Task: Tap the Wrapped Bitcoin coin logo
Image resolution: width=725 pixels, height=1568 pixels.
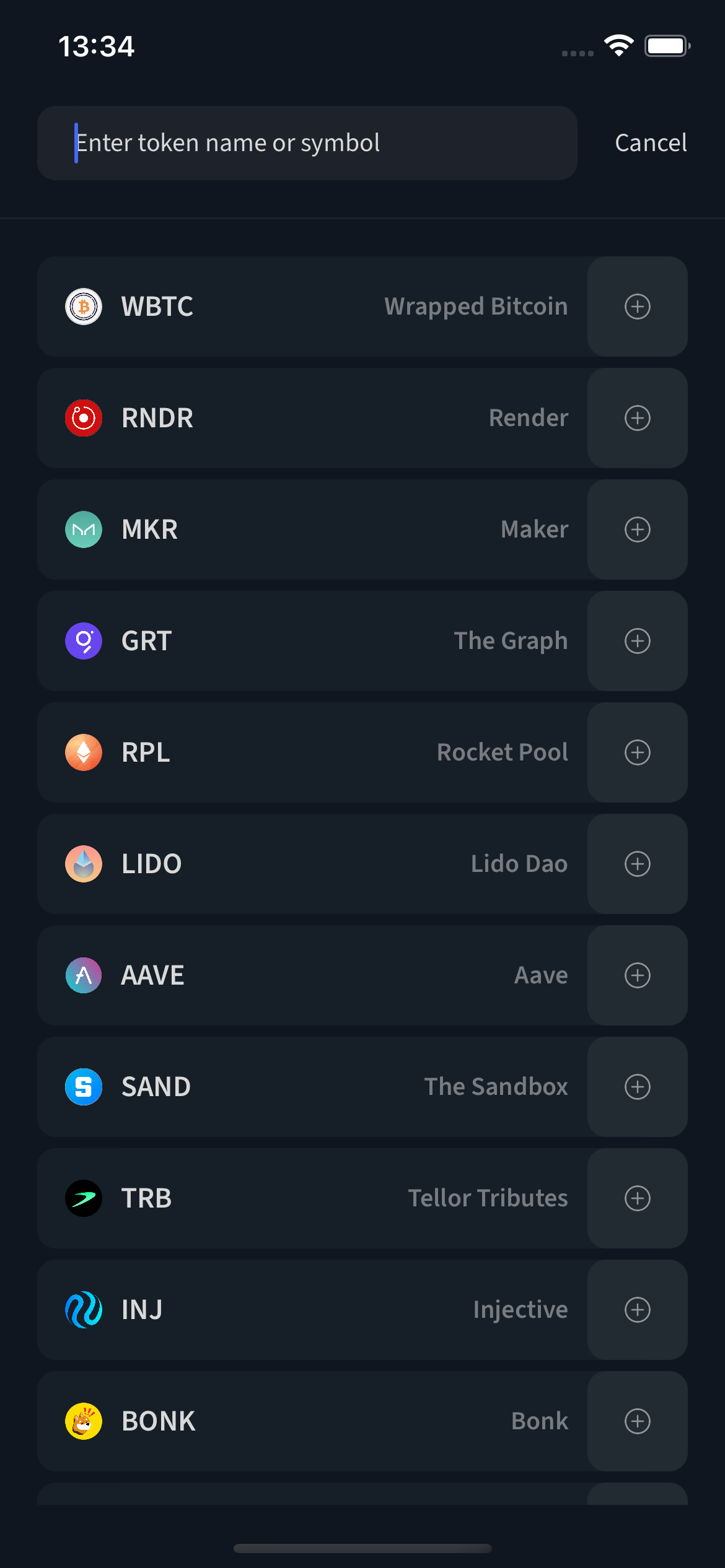Action: [x=84, y=307]
